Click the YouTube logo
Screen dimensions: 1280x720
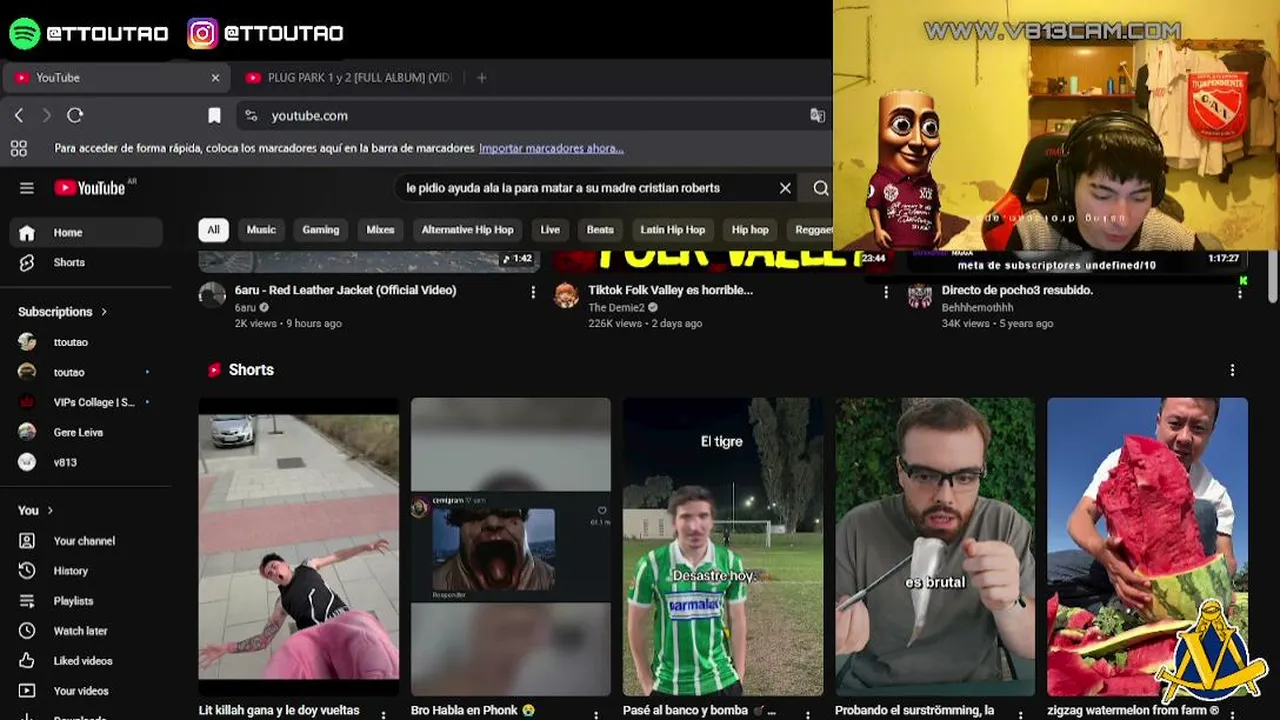[90, 188]
